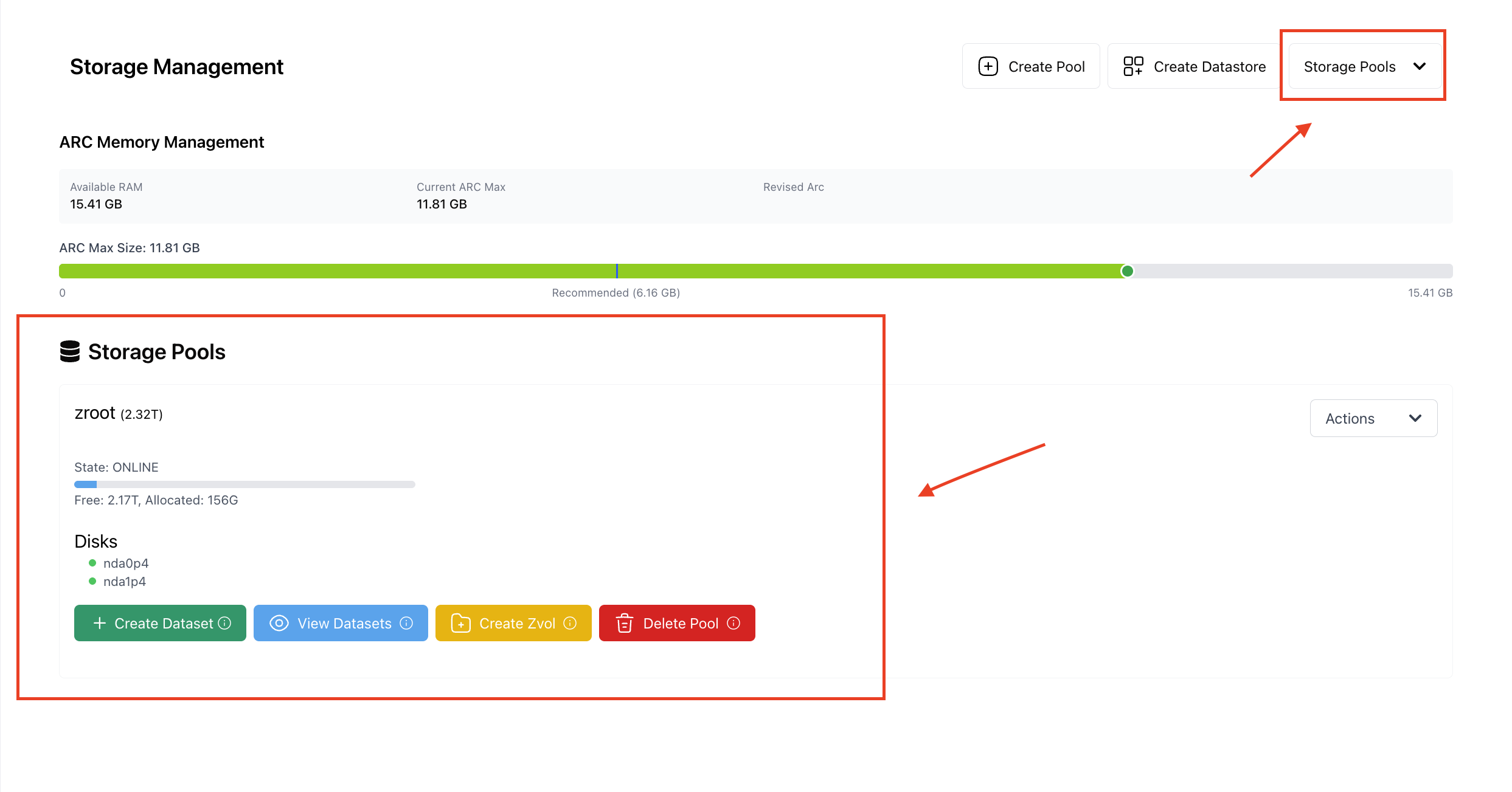Click the info icon on Create Dataset
The width and height of the screenshot is (1512, 792).
tap(224, 623)
